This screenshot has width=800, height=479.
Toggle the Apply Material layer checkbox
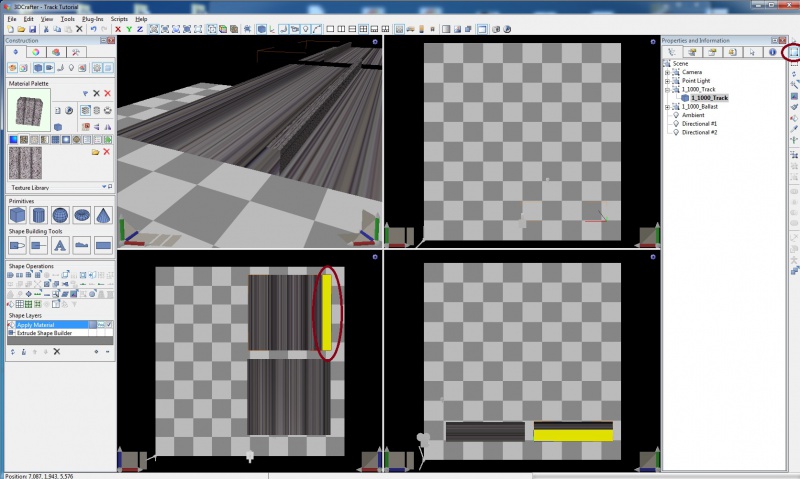[x=109, y=324]
